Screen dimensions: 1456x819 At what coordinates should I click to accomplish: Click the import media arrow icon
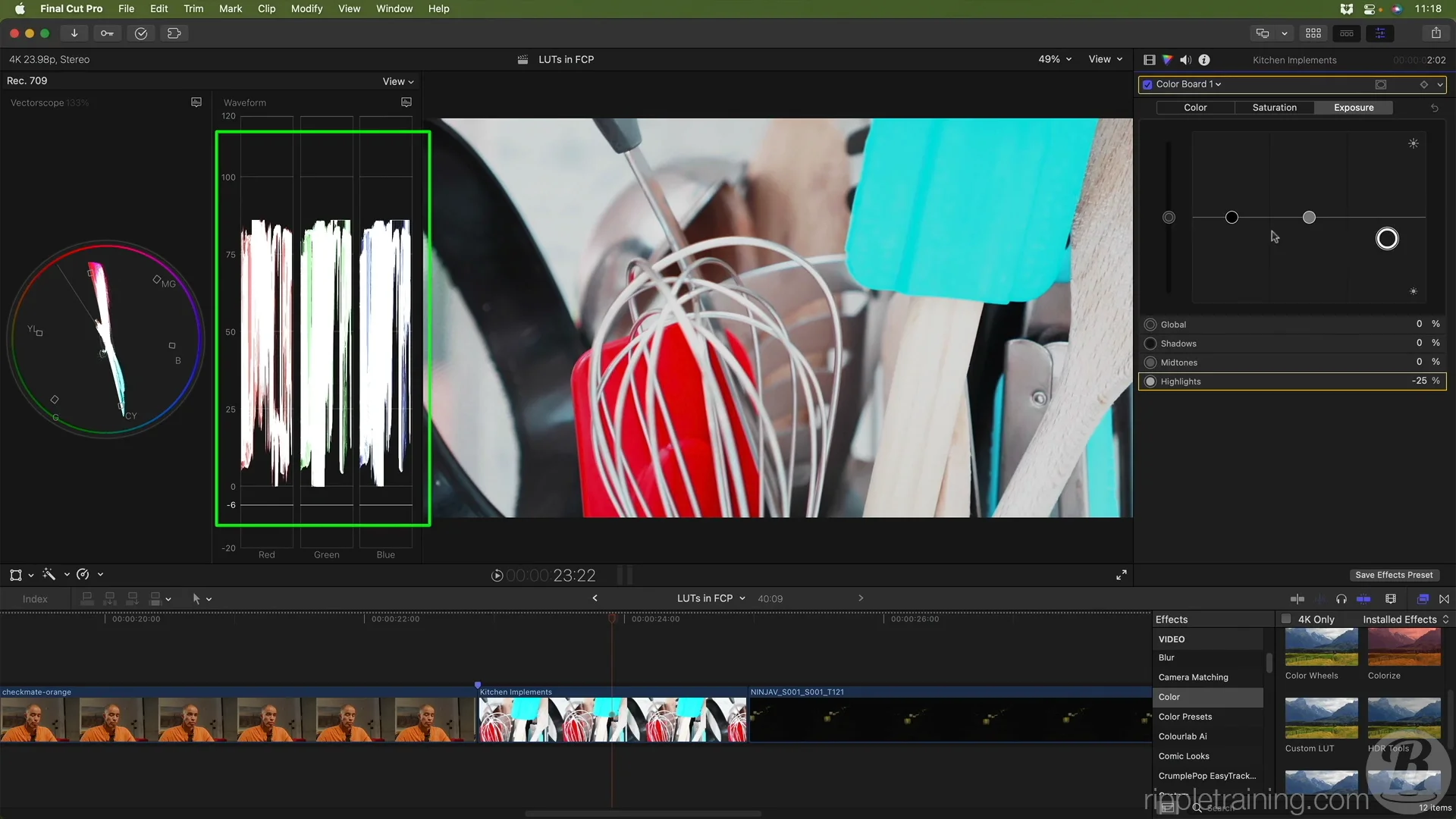pyautogui.click(x=74, y=33)
